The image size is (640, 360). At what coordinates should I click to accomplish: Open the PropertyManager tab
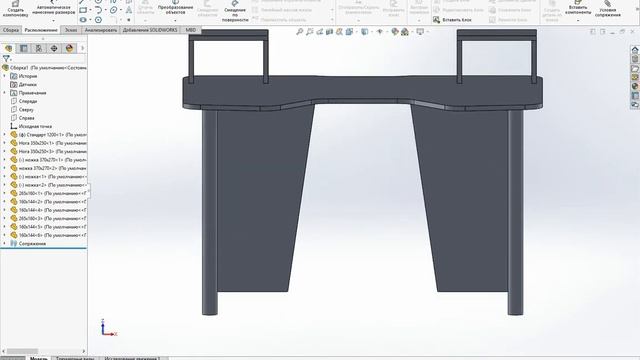click(24, 48)
